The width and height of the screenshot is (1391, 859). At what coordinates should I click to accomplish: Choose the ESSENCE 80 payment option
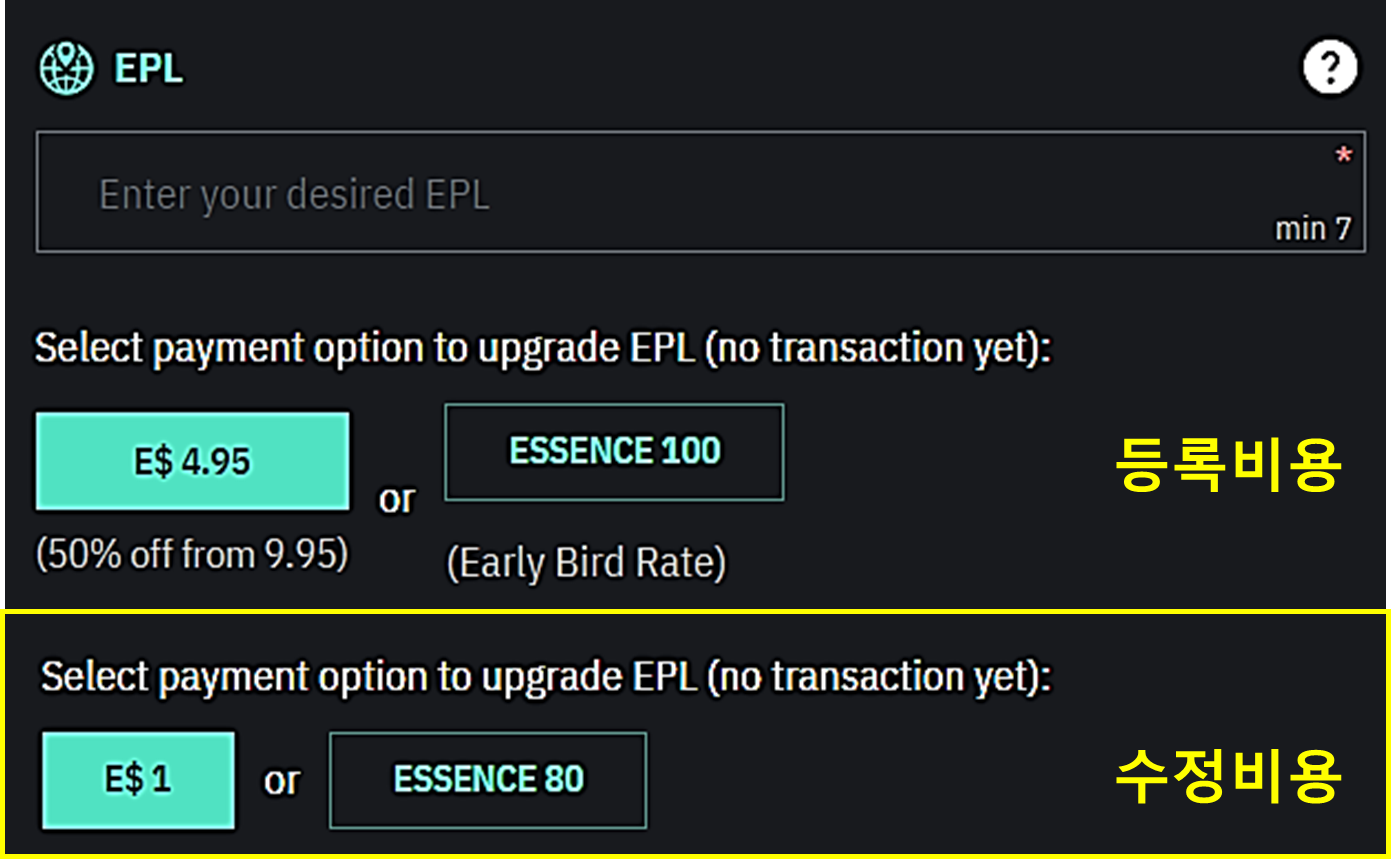488,780
